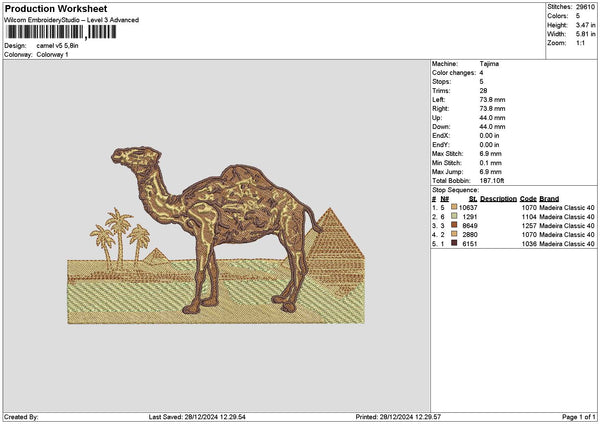Click the color swatch for stop 2 (1291 stitches)

point(454,216)
